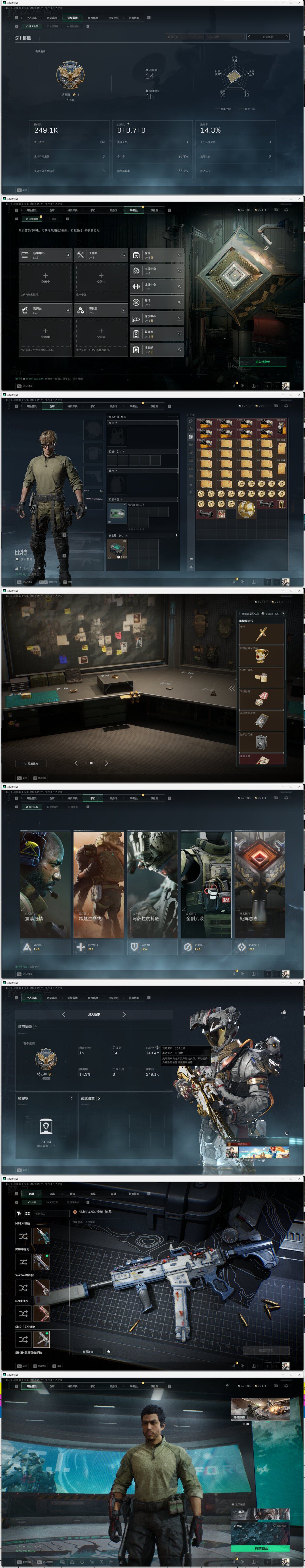This screenshot has height=1568, width=305.
Task: Open 个人信息 tab on stats screen
Action: point(32,18)
